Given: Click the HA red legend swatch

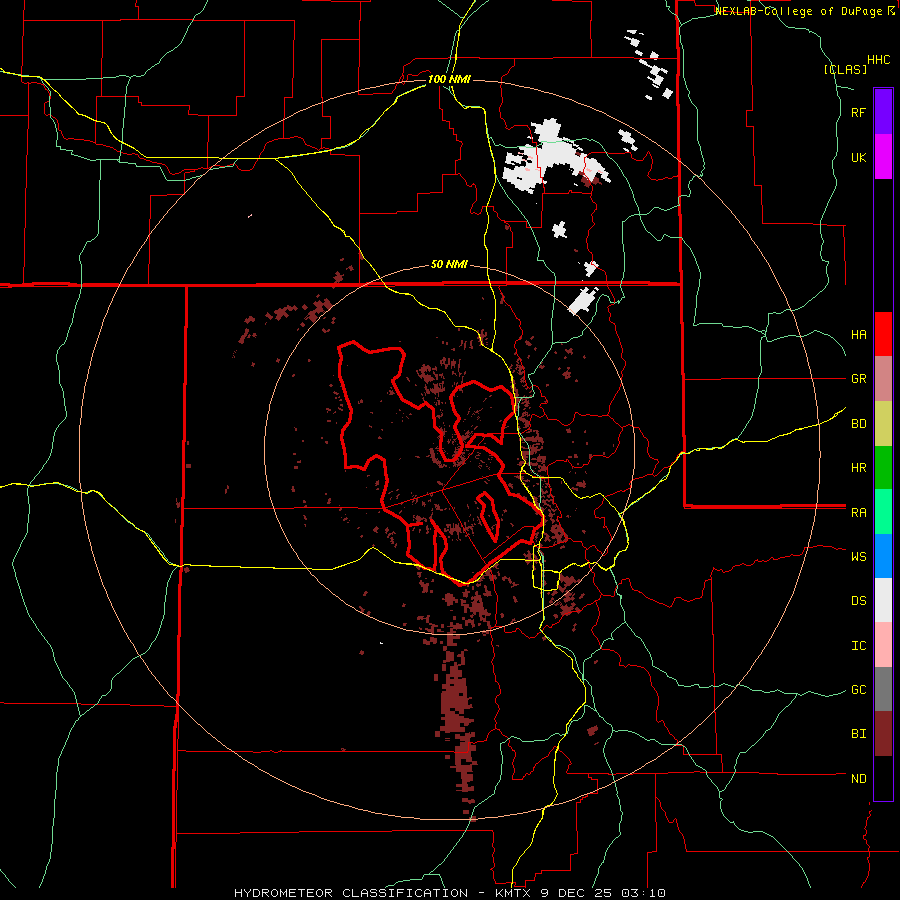Looking at the screenshot, I should pos(883,334).
